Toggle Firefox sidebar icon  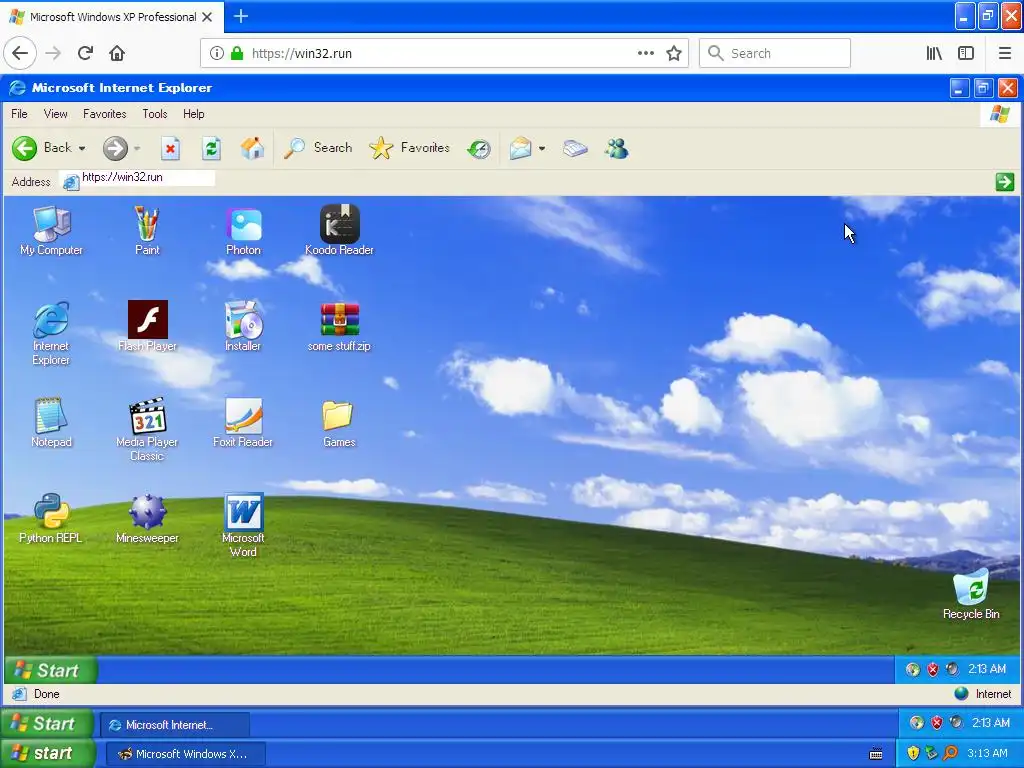[966, 54]
